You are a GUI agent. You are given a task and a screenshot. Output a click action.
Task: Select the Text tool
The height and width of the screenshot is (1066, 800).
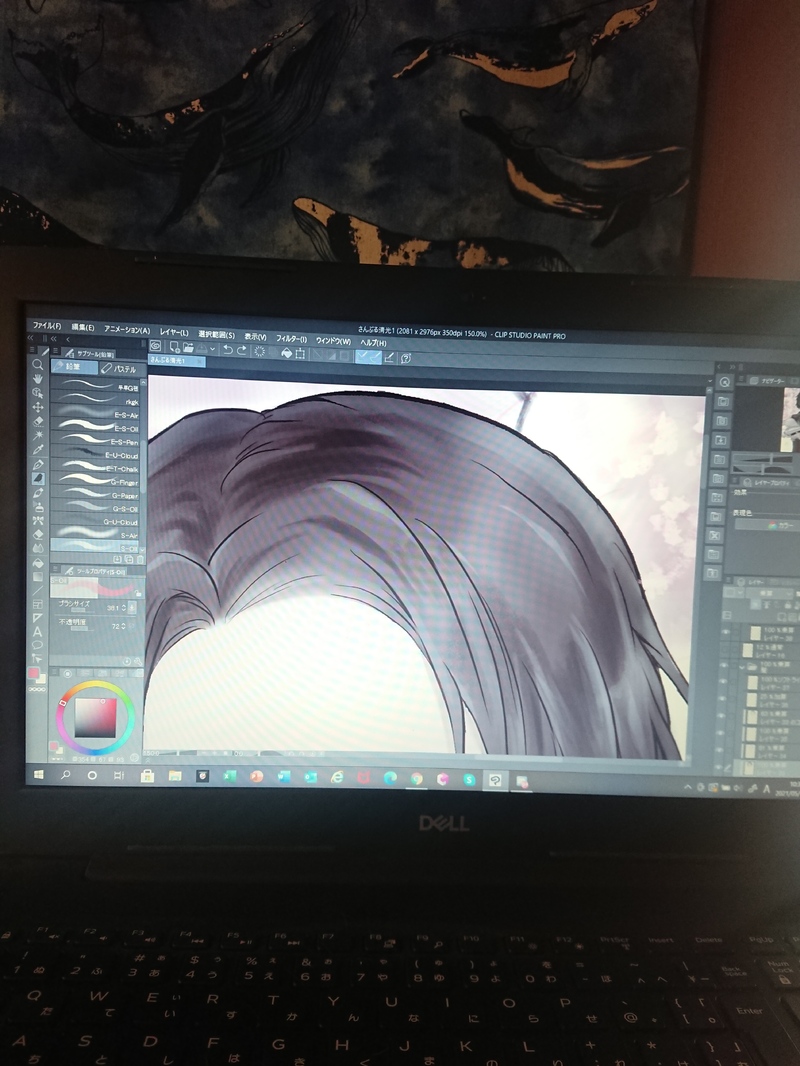(38, 632)
